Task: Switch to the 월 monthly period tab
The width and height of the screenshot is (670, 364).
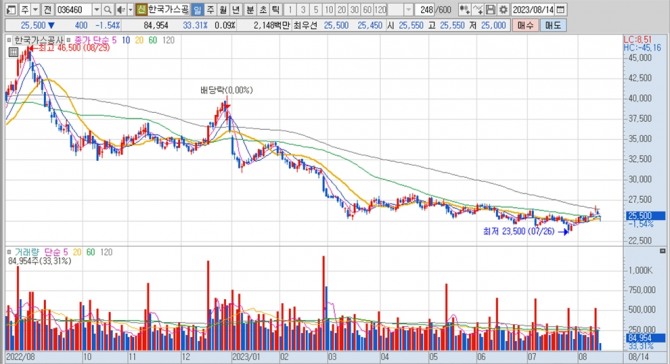Action: 223,9
